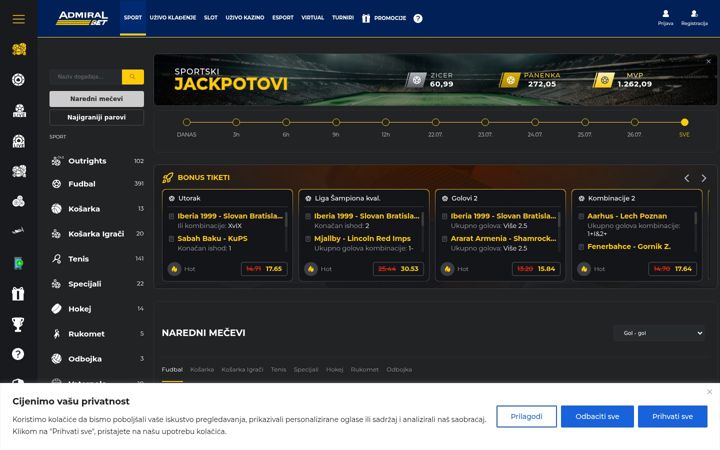This screenshot has height=450, width=720.
Task: Click the yellow search magnifier button
Action: (x=133, y=77)
